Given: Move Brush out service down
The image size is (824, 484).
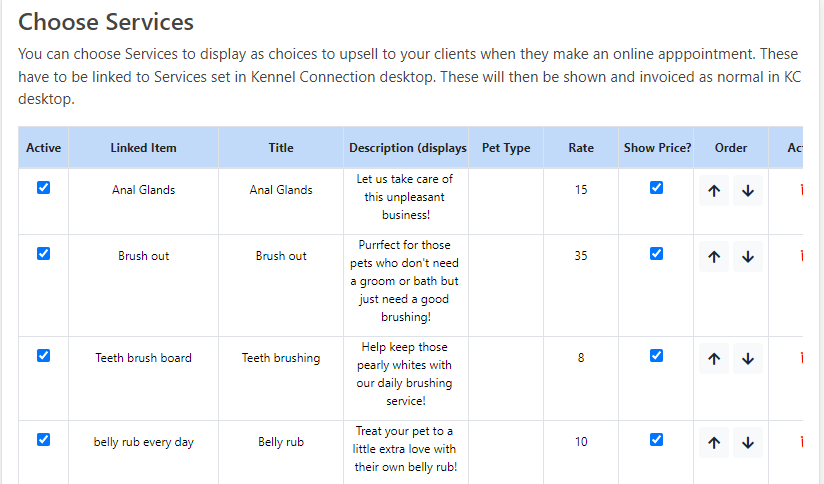Looking at the screenshot, I should [x=748, y=257].
